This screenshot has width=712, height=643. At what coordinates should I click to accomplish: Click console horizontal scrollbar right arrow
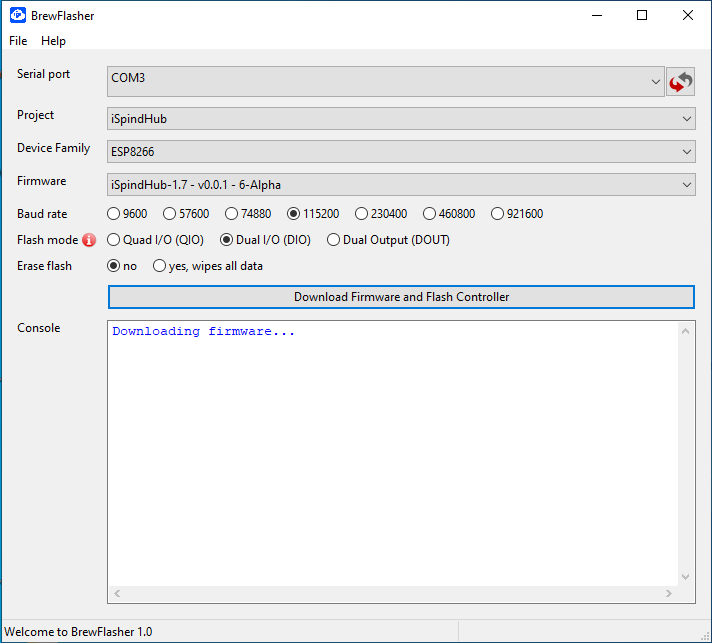point(669,594)
